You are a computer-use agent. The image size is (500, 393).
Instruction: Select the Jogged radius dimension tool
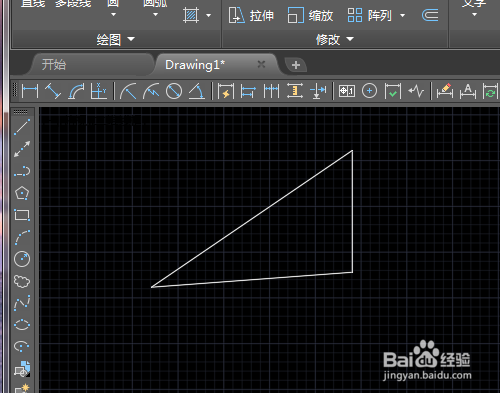pos(151,91)
